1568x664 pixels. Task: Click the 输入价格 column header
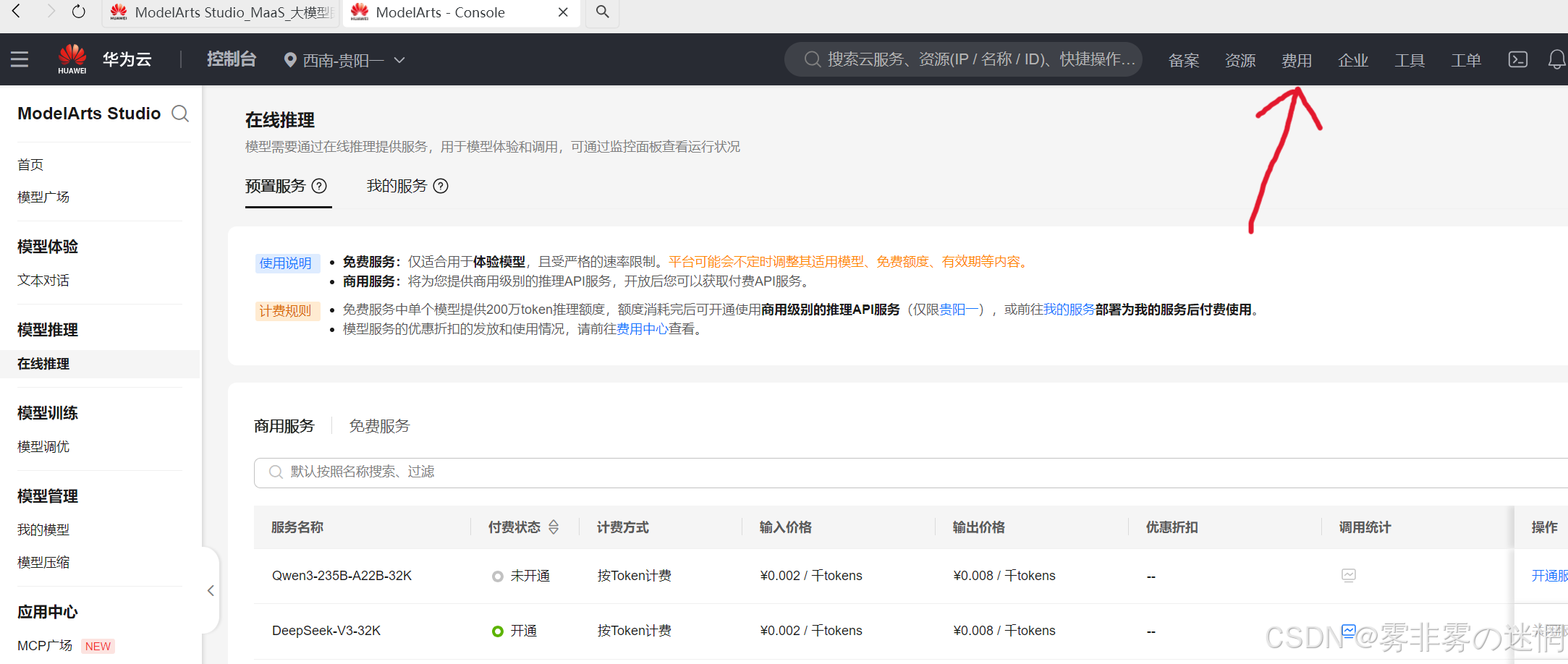[786, 527]
